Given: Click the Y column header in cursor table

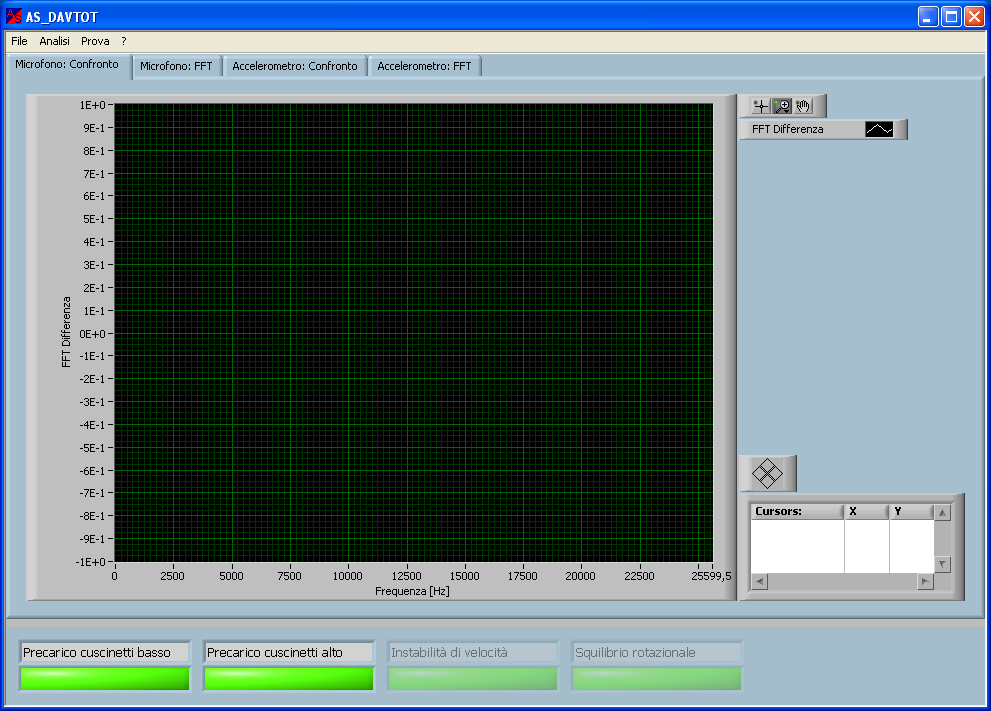Looking at the screenshot, I should (x=911, y=511).
